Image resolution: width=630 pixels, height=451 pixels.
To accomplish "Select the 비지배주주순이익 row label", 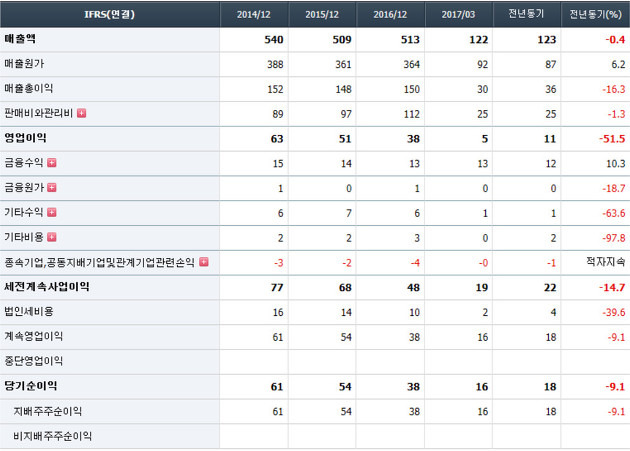I will click(53, 436).
